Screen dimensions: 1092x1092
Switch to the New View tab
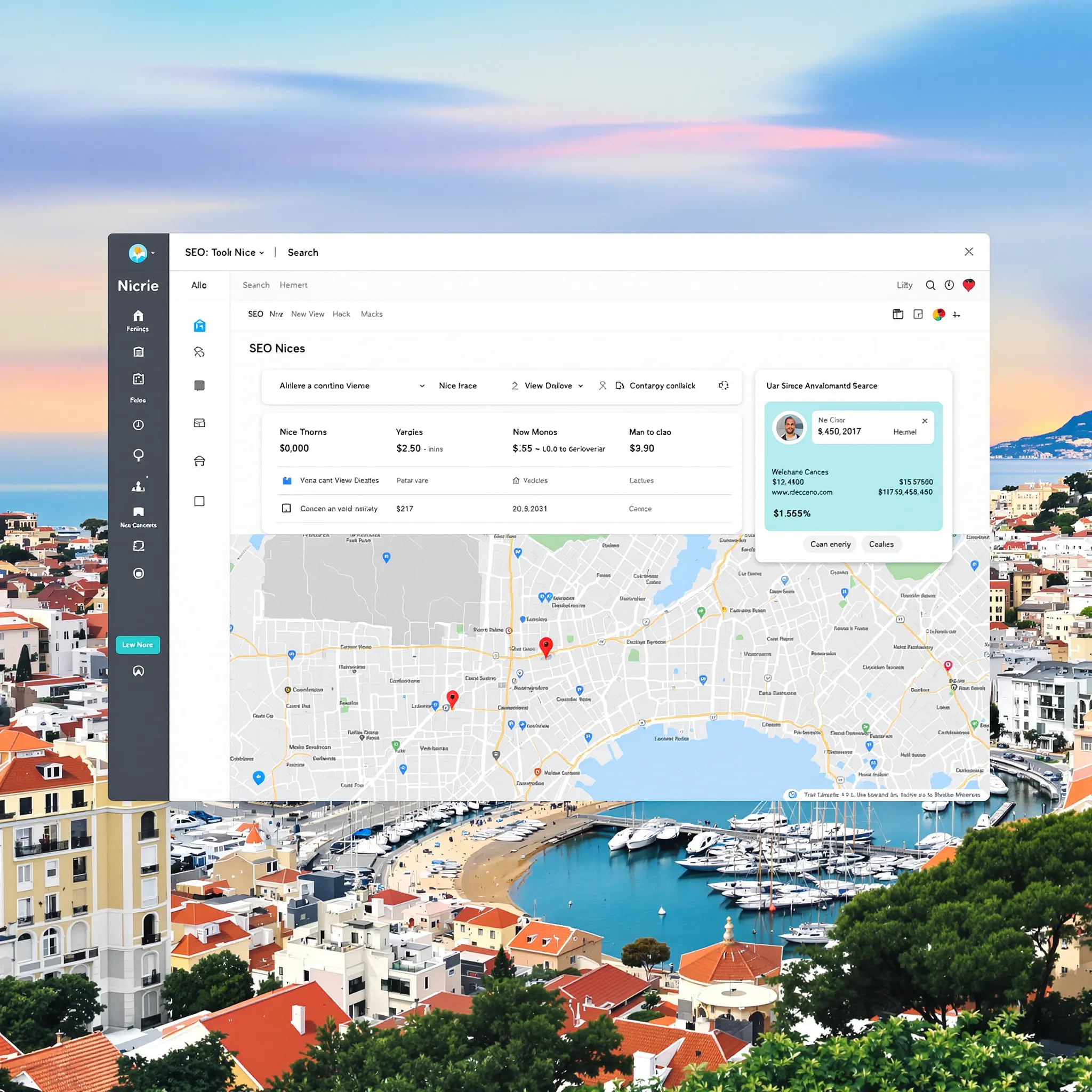point(308,314)
